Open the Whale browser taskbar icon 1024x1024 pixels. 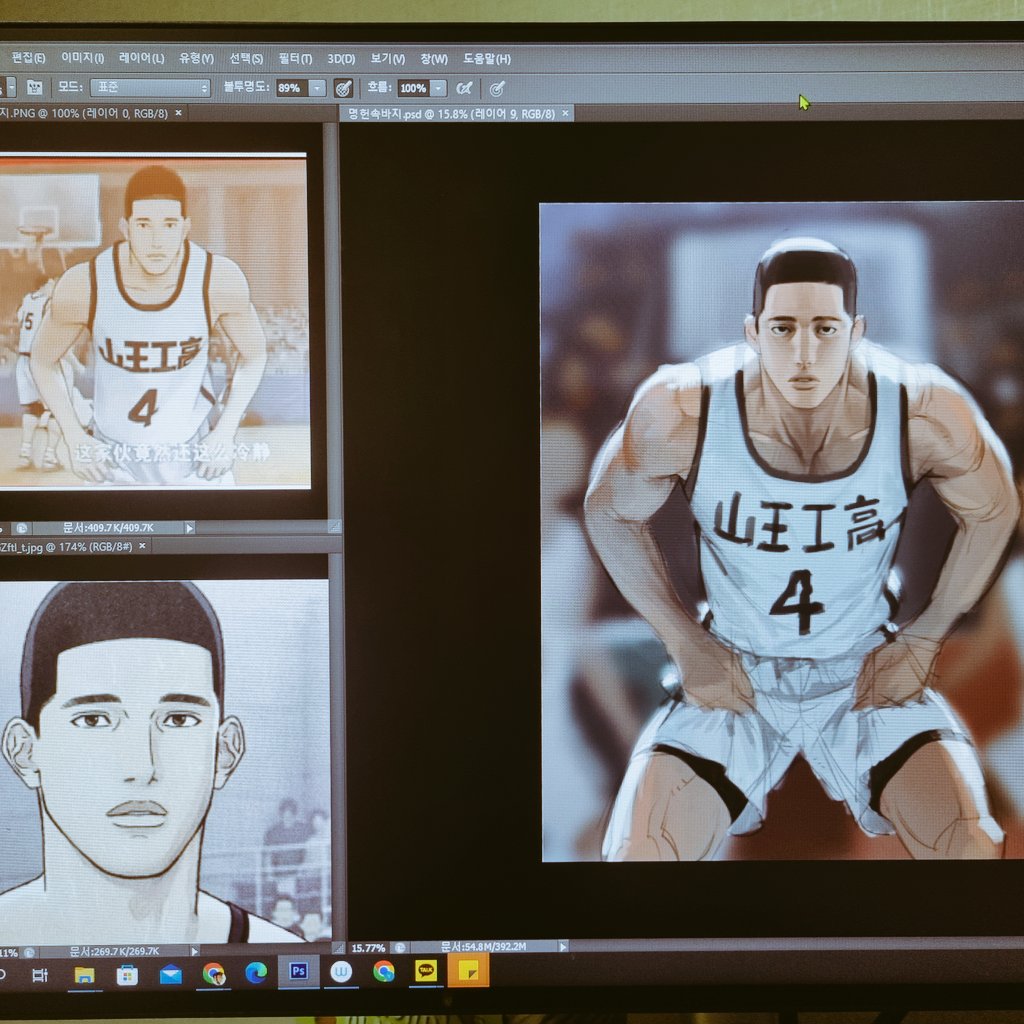[x=342, y=972]
